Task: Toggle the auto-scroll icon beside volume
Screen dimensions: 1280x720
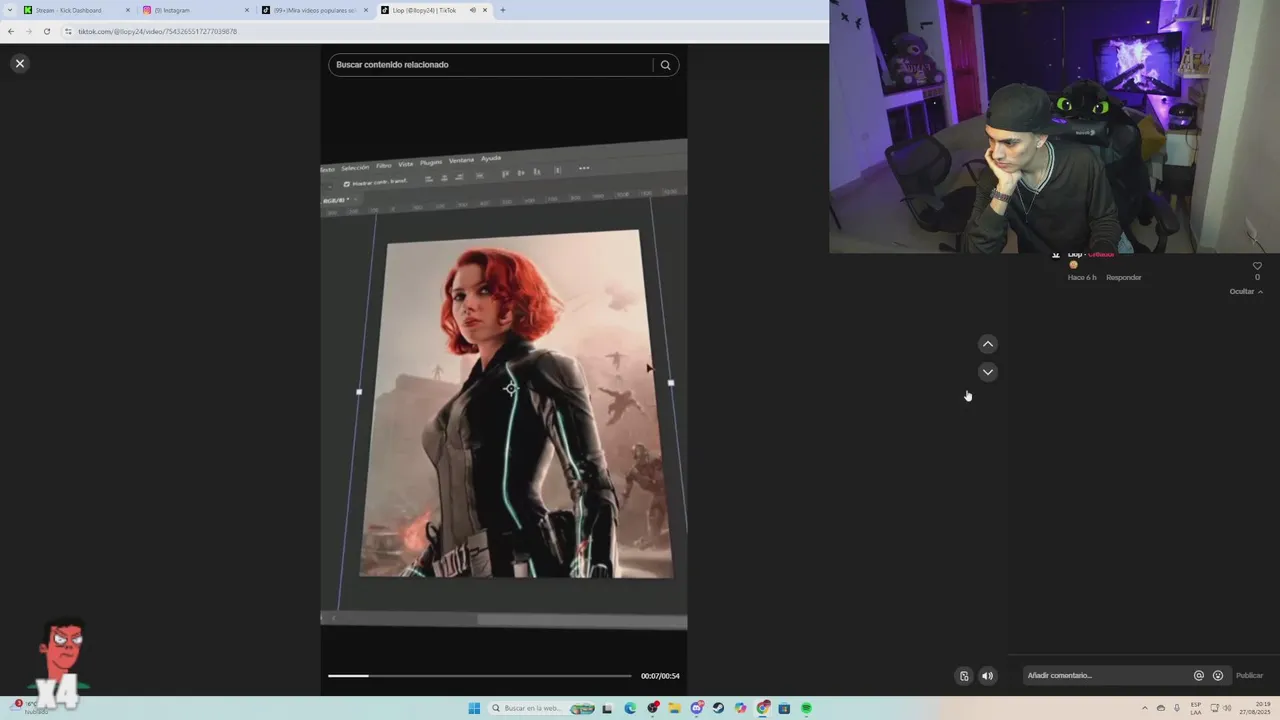Action: [x=964, y=676]
